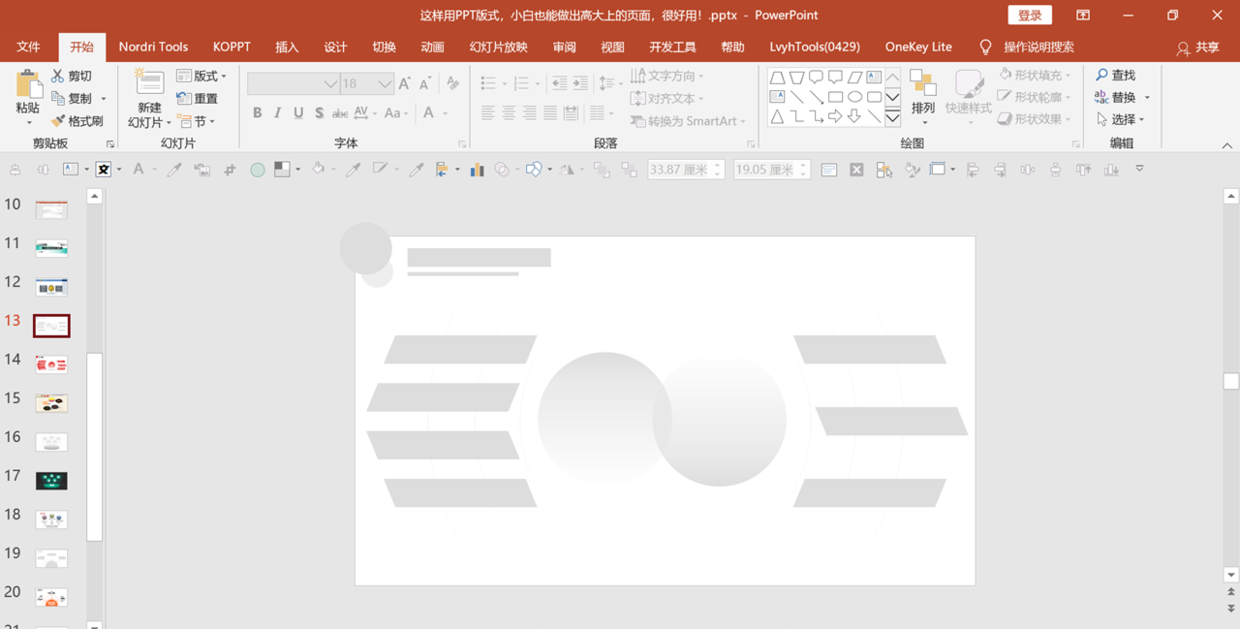
Task: Switch to the 动画 (Animations) tab
Action: (x=432, y=47)
